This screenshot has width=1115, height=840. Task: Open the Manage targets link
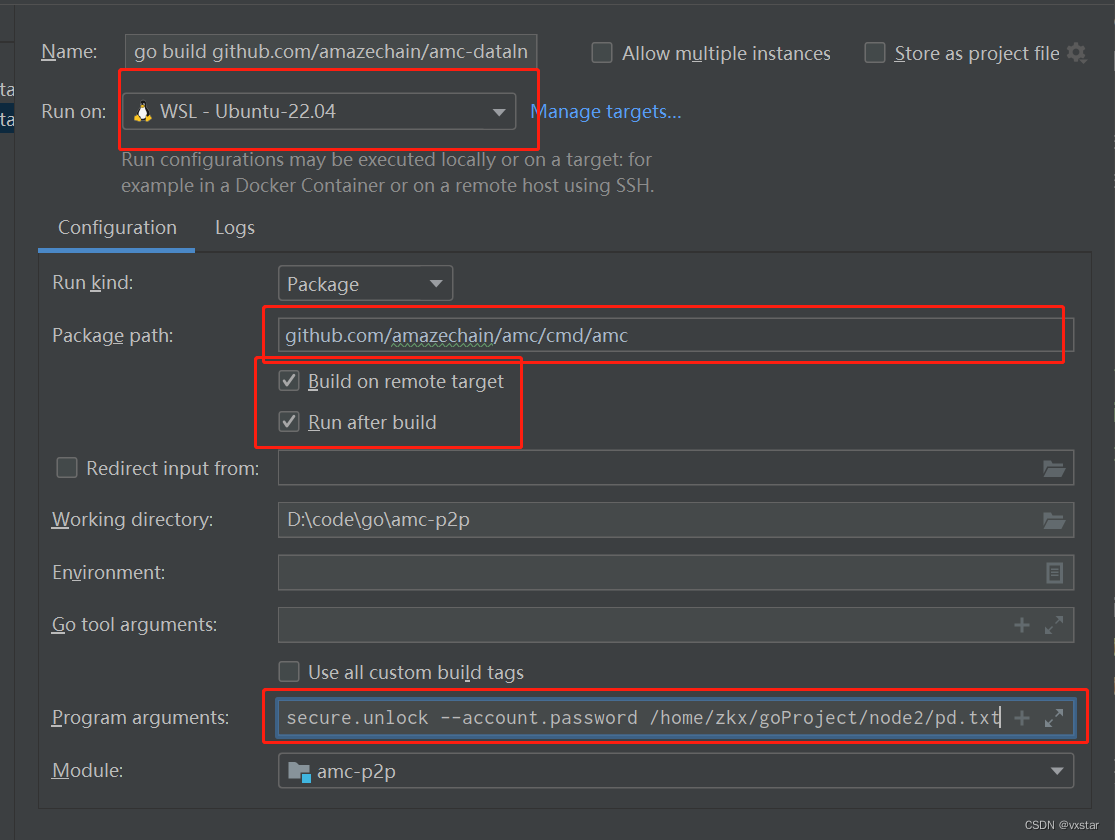606,112
